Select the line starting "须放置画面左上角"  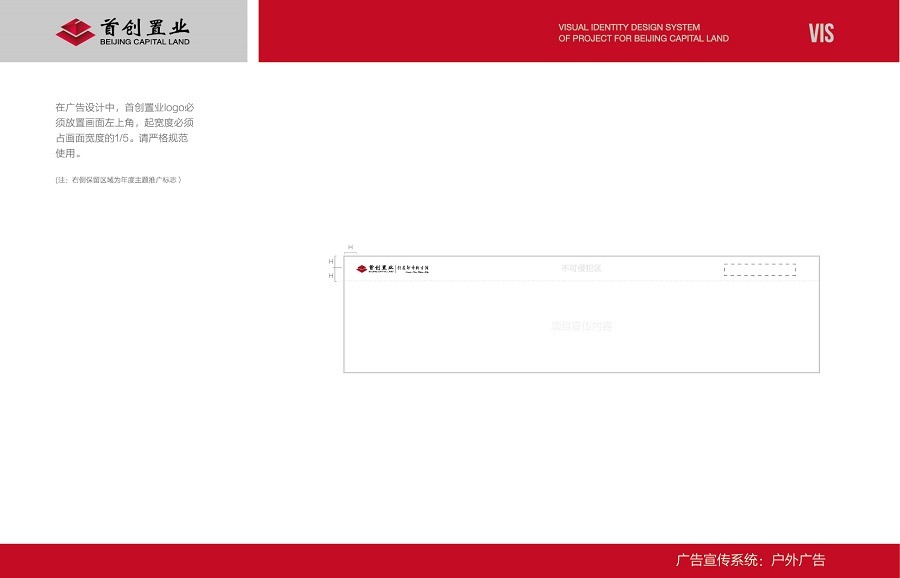click(125, 122)
